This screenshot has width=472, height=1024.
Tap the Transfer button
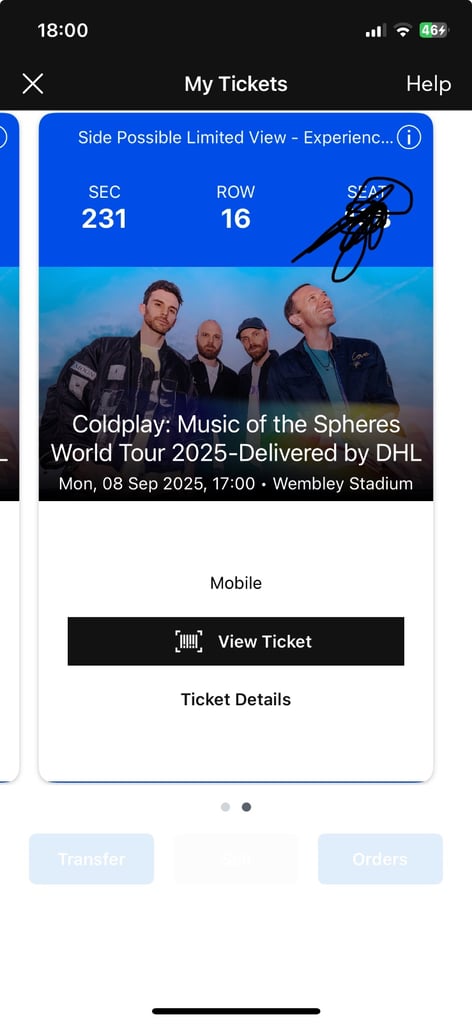pos(91,859)
